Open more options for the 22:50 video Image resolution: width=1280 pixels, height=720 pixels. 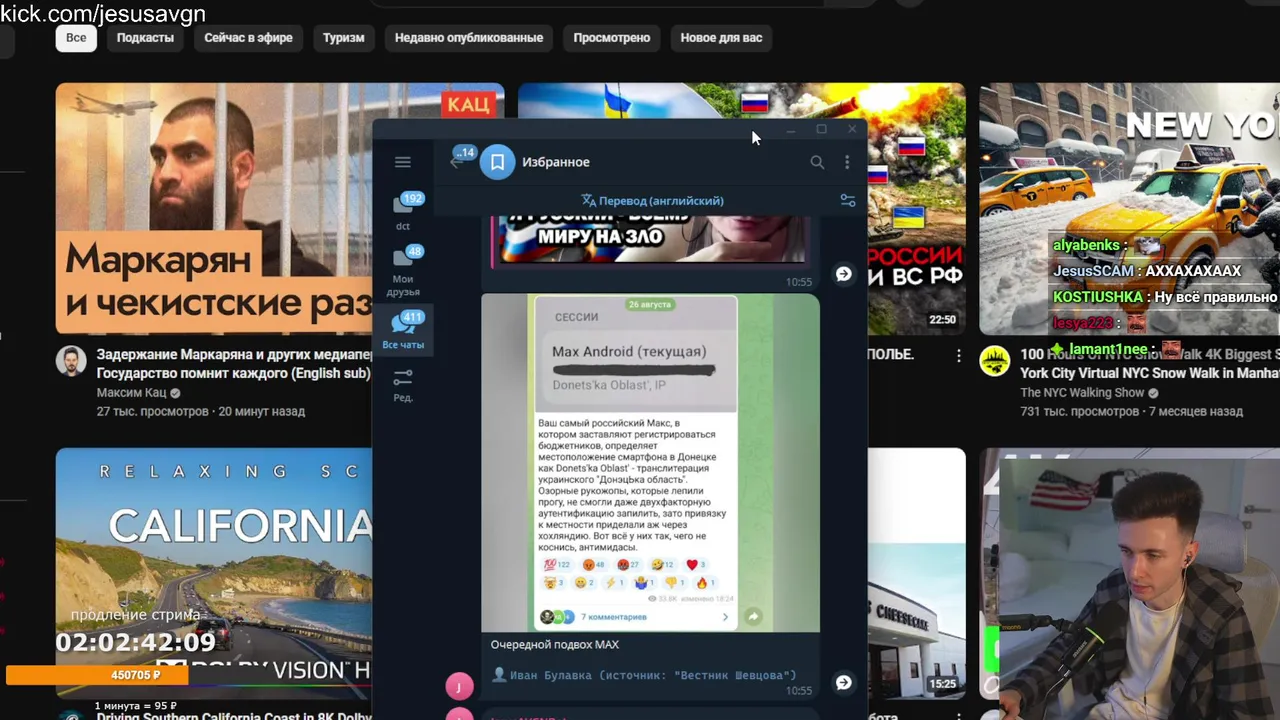pos(958,356)
